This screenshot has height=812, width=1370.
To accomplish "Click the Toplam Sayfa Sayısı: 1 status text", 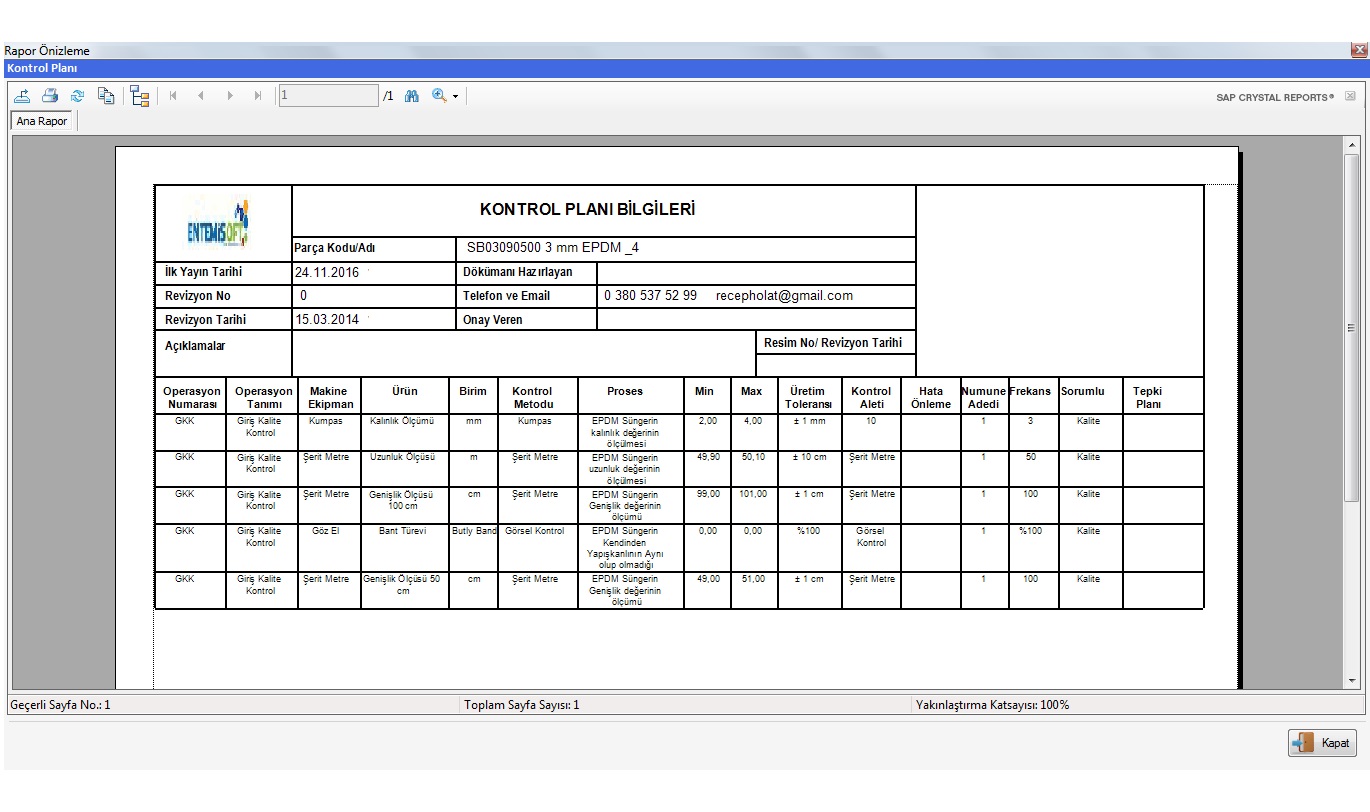I will (521, 705).
